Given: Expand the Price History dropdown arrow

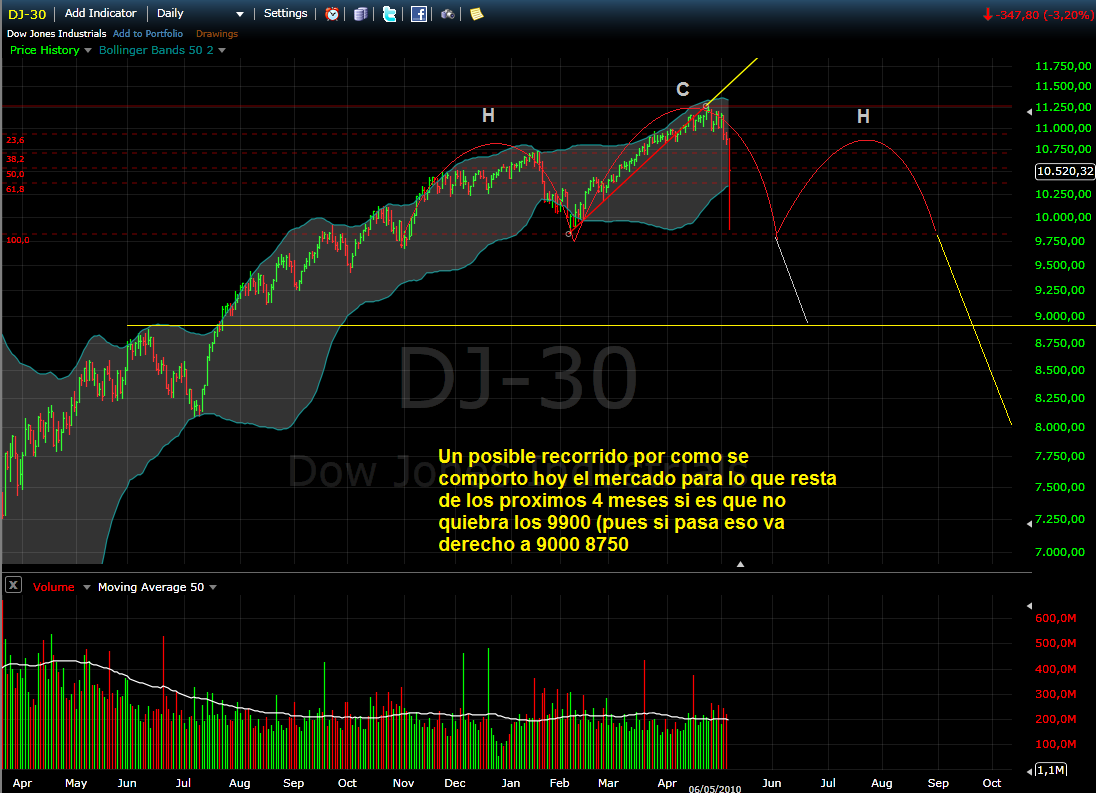Looking at the screenshot, I should [x=87, y=50].
